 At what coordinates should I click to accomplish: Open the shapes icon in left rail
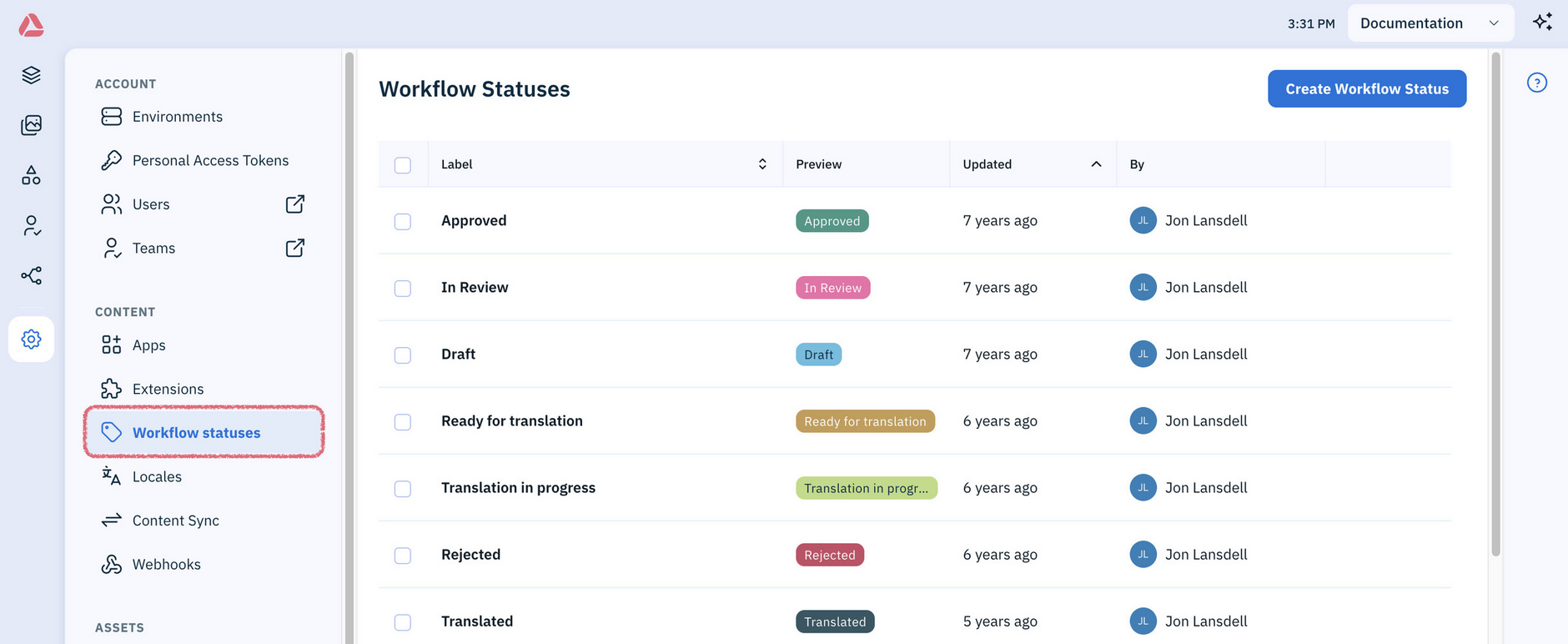coord(31,175)
